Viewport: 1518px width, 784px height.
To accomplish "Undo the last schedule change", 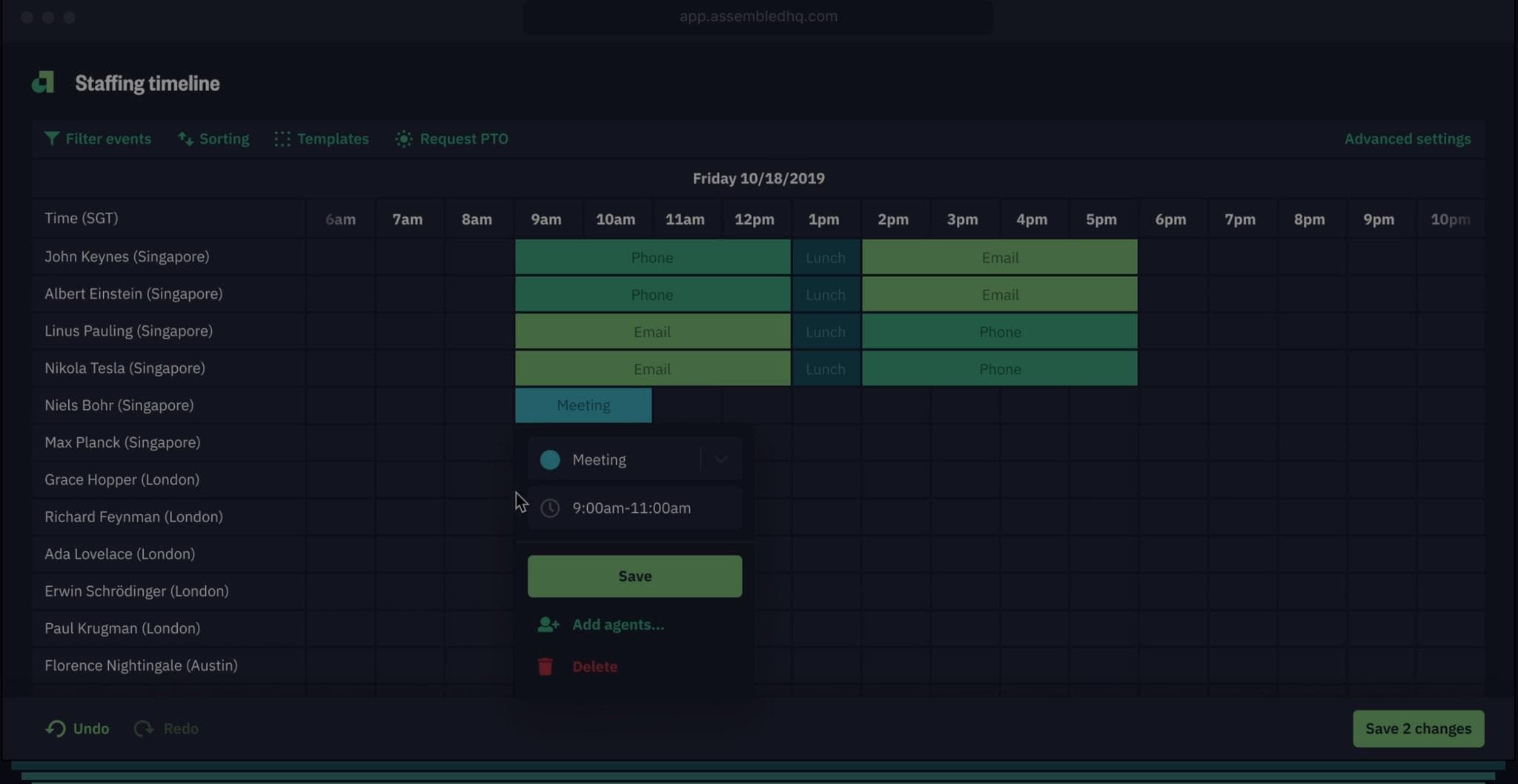I will [76, 728].
